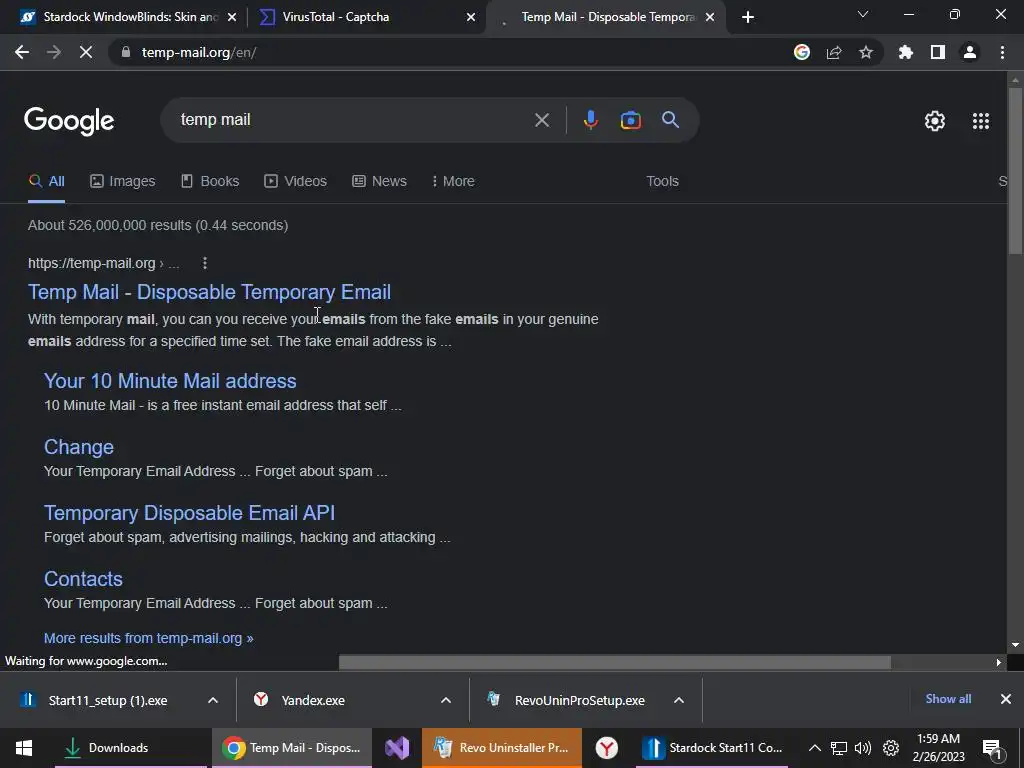The image size is (1024, 768).
Task: Expand Start11_setup (1).exe download options
Action: tap(213, 700)
